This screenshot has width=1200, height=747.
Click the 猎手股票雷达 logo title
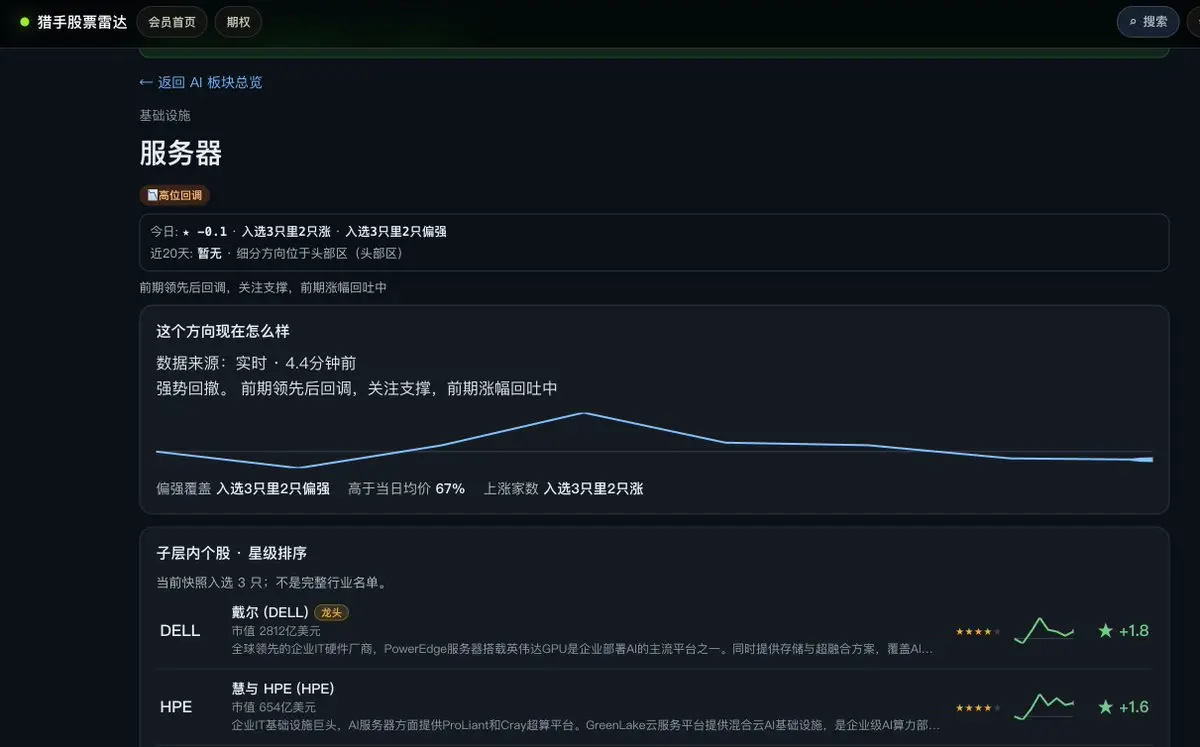82,22
